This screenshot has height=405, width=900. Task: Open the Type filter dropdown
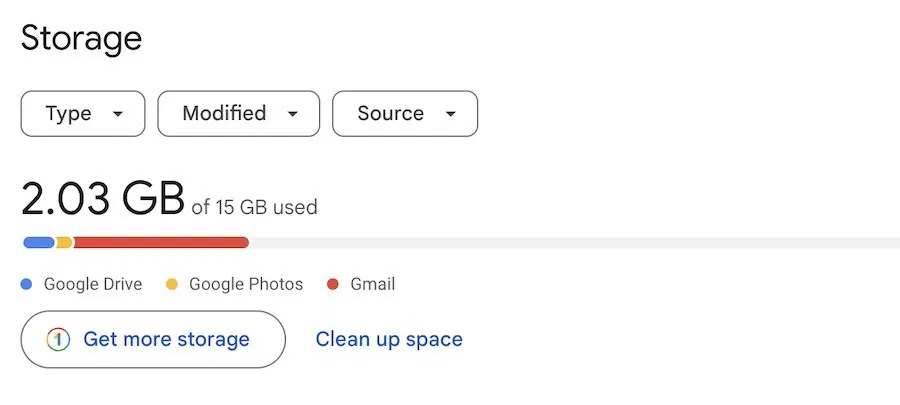point(83,114)
